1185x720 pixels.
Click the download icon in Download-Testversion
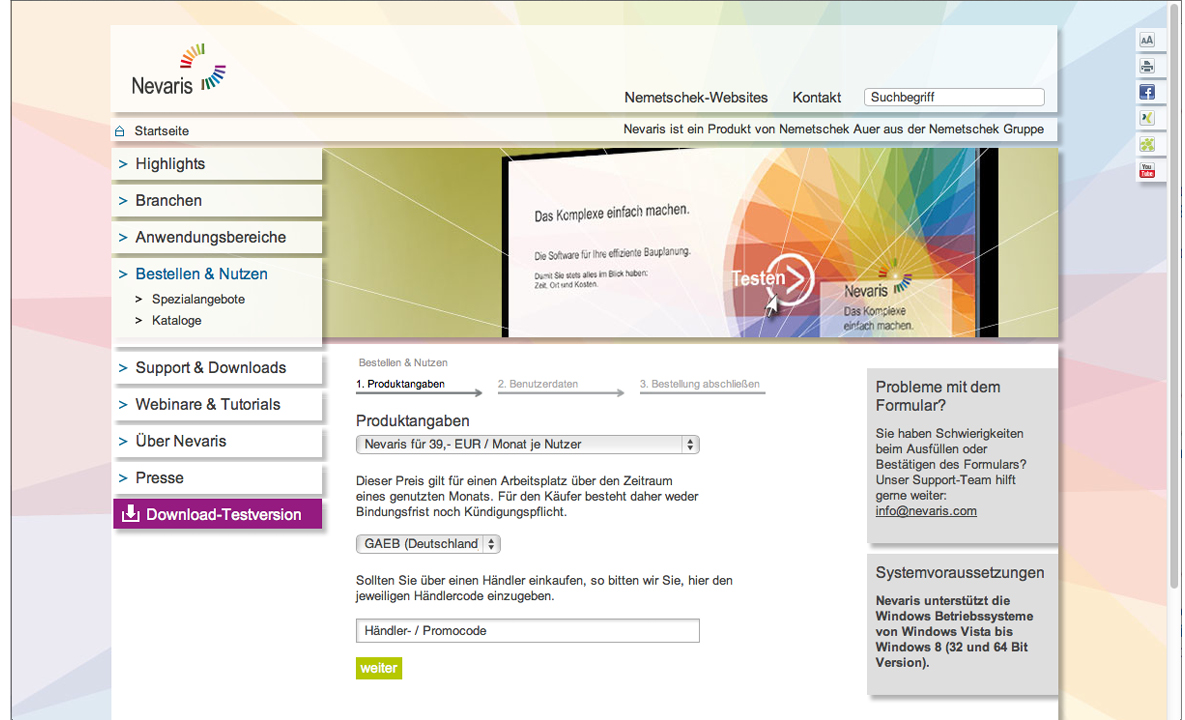pyautogui.click(x=131, y=514)
